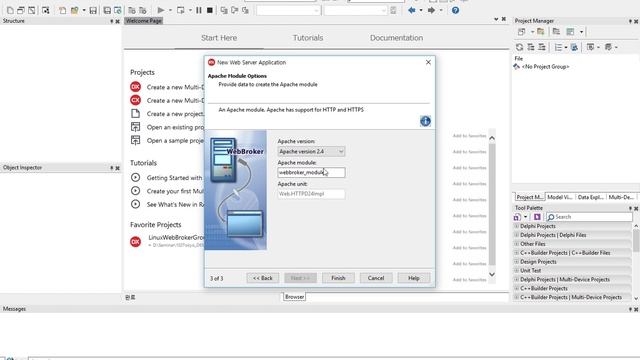Click Welcome Page scrollbar down arrow
This screenshot has width=640, height=360.
click(492, 275)
